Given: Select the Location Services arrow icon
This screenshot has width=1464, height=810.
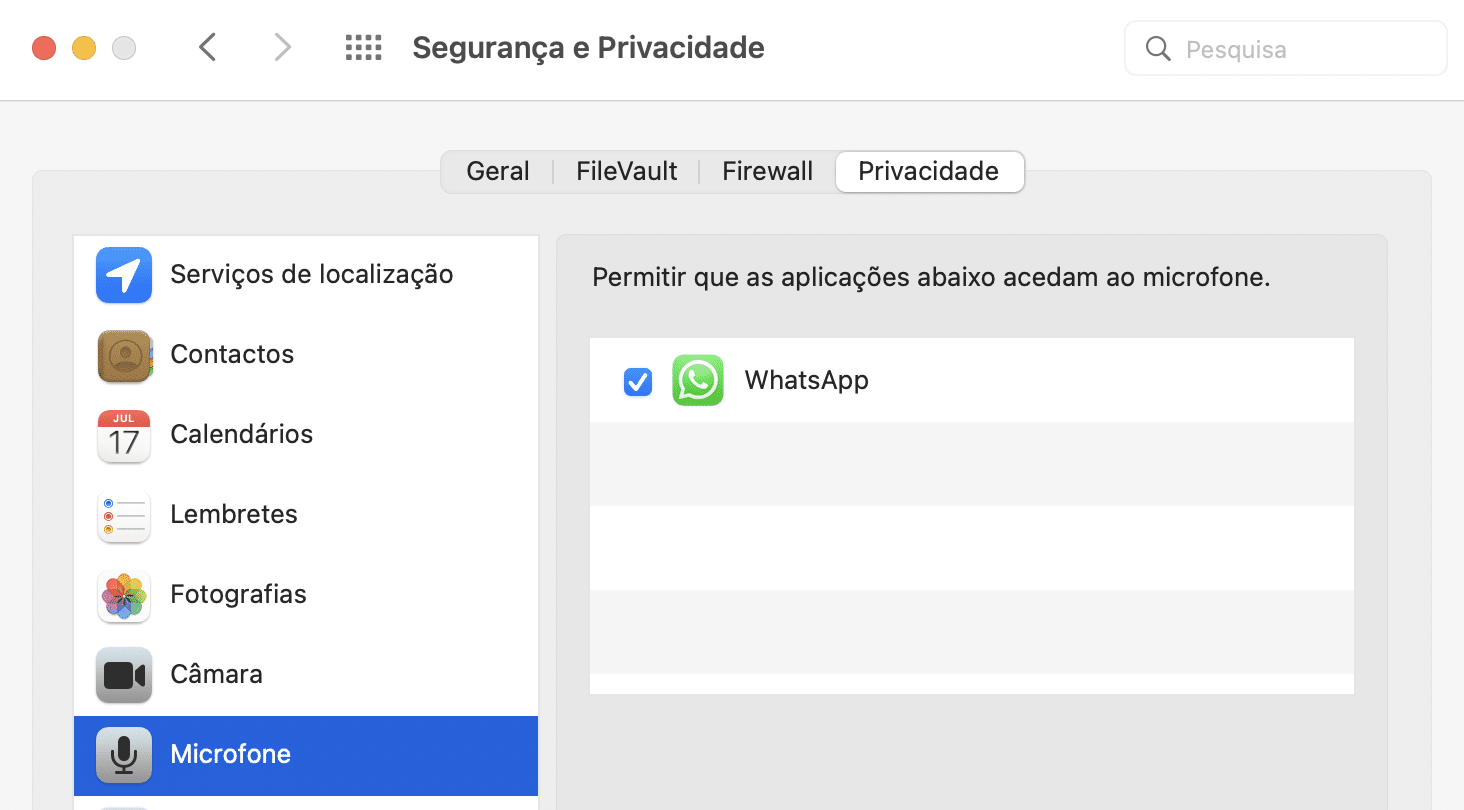Looking at the screenshot, I should point(124,275).
